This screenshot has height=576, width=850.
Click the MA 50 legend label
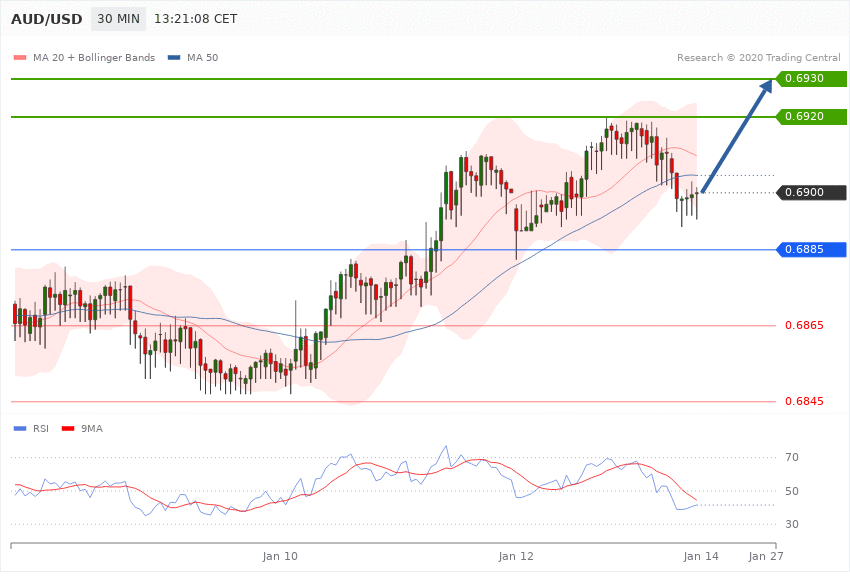(202, 57)
